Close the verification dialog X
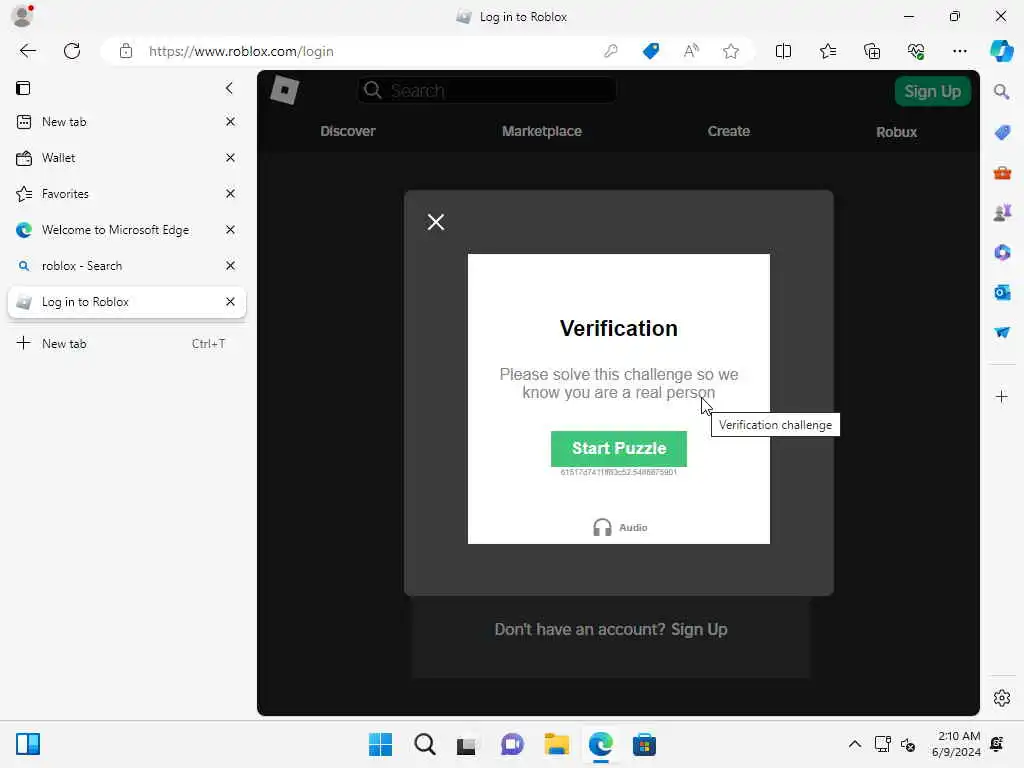Viewport: 1024px width, 768px height. 436,222
